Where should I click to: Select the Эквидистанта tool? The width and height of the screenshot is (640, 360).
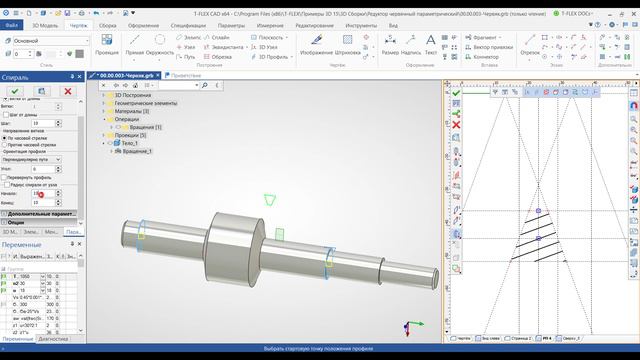point(224,47)
